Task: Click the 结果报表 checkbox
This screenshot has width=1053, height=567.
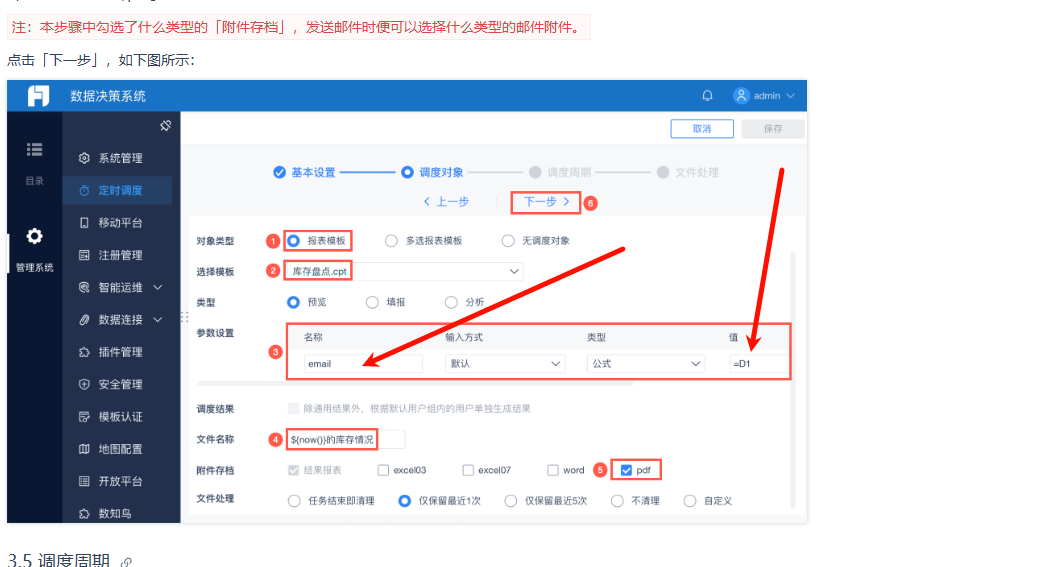Action: click(293, 470)
